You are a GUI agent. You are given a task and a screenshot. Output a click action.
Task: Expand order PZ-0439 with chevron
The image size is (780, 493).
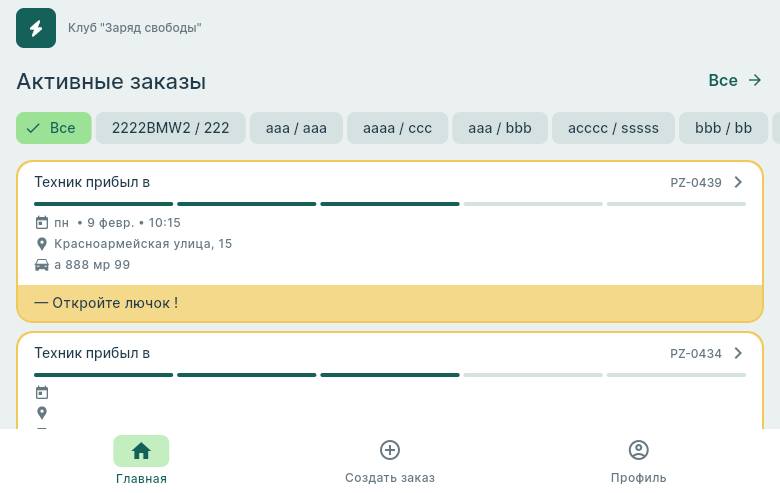tap(738, 182)
